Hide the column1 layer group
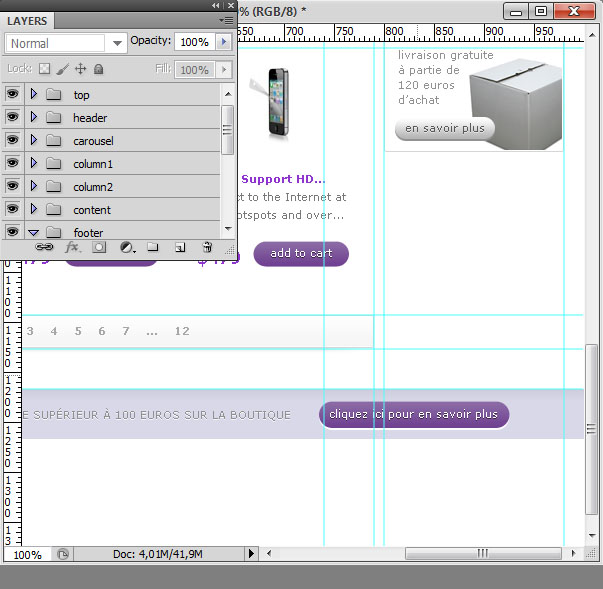The height and width of the screenshot is (589, 603). pos(12,163)
